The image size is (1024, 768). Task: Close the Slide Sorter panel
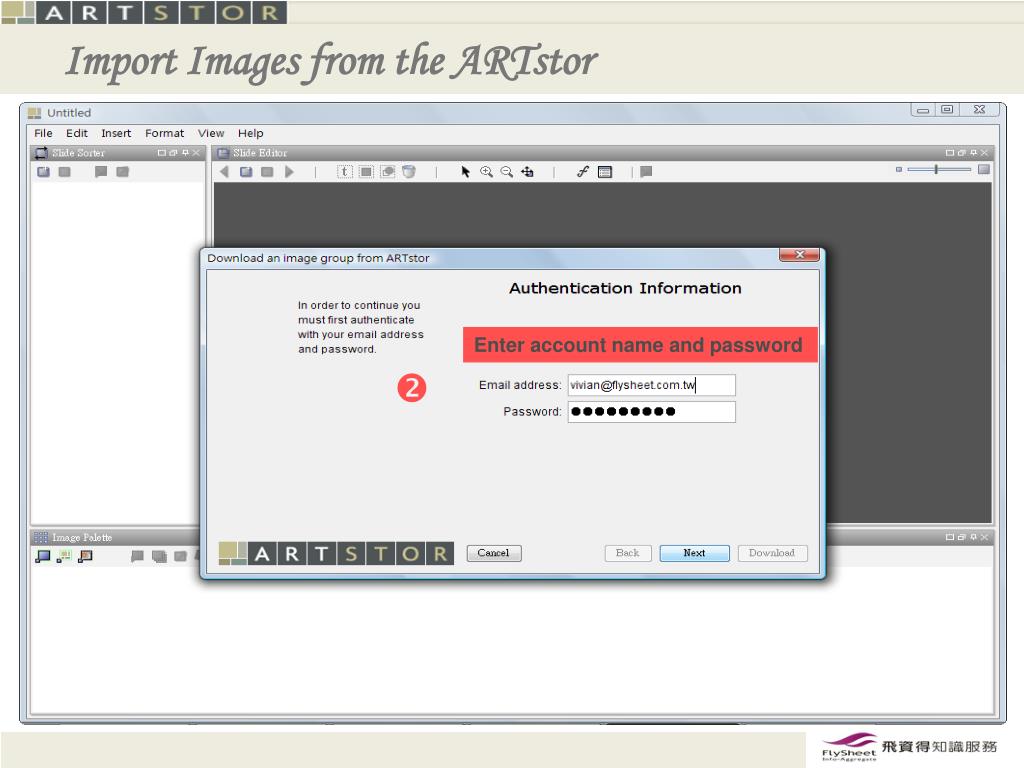point(196,153)
